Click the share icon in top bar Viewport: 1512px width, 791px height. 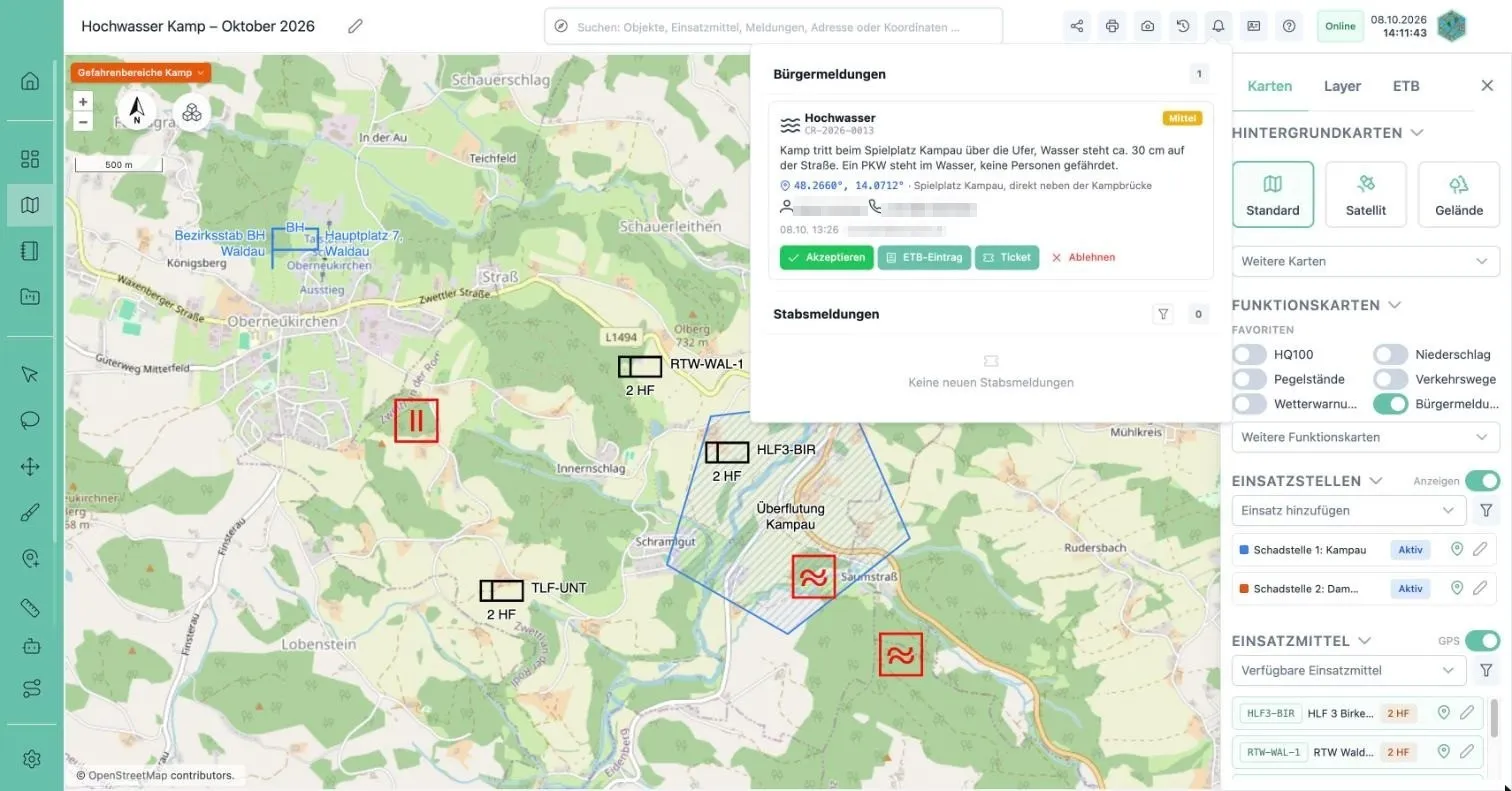(1077, 26)
